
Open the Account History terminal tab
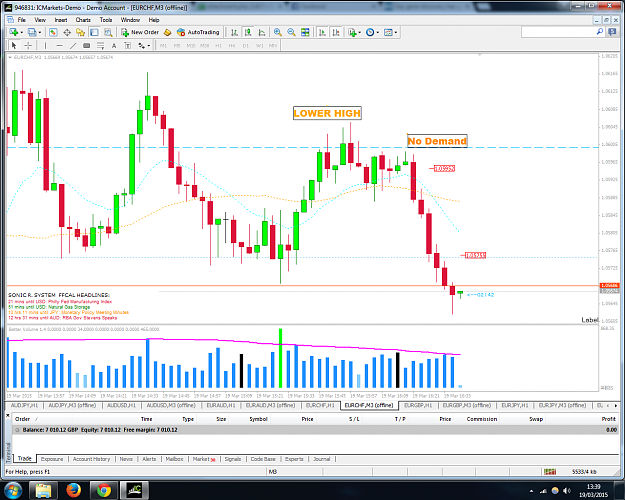91,459
